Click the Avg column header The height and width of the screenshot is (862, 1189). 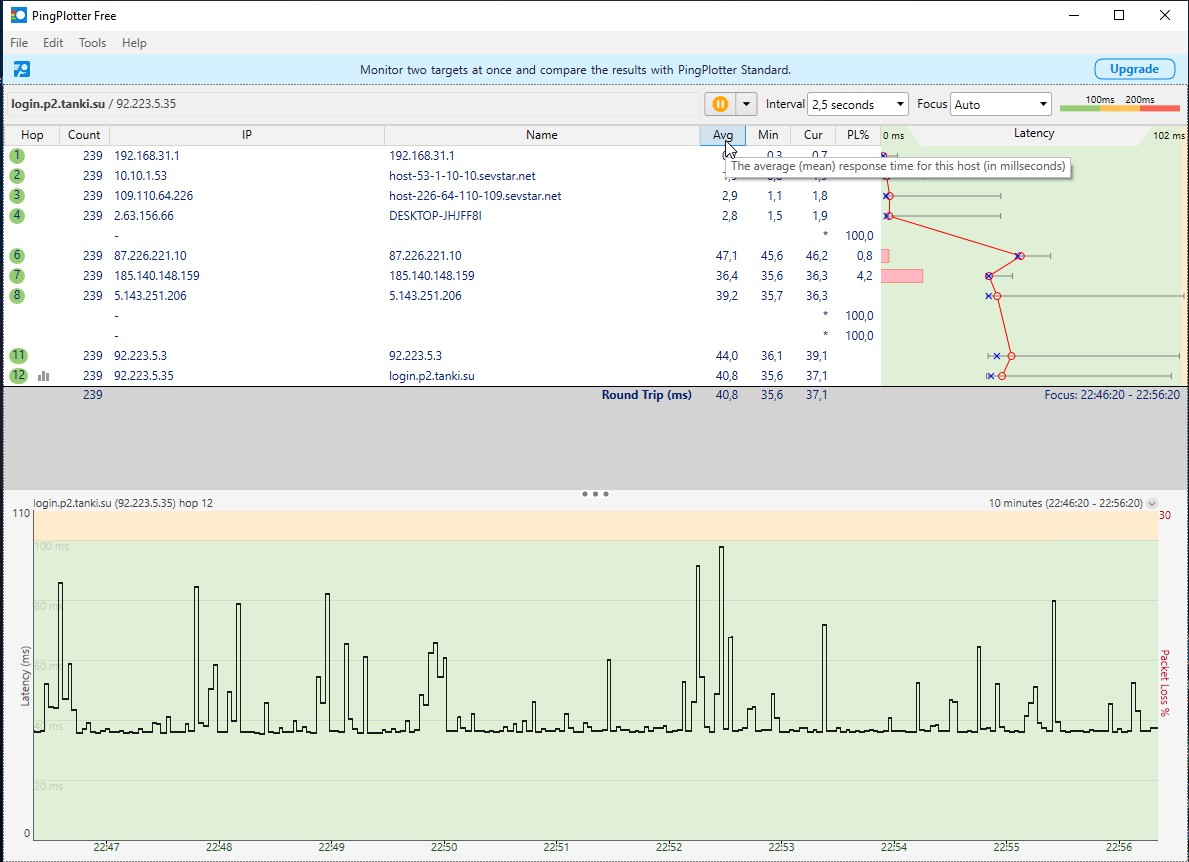click(x=722, y=135)
